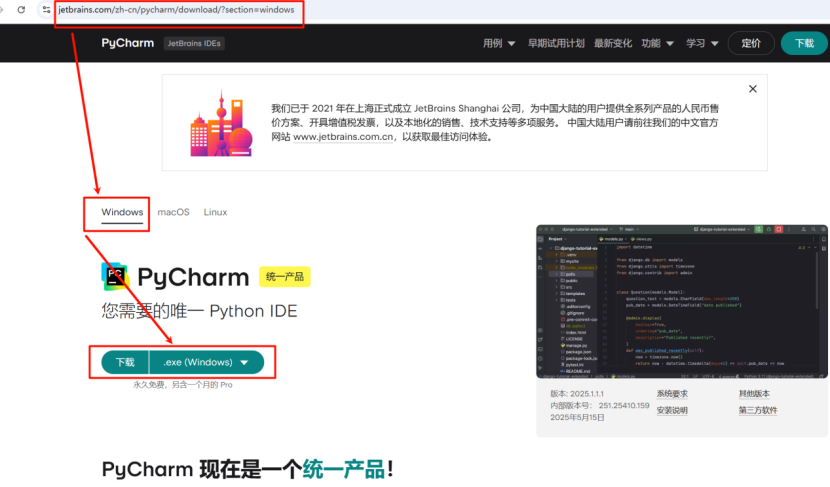Expand the 功能 navigation menu

(657, 43)
